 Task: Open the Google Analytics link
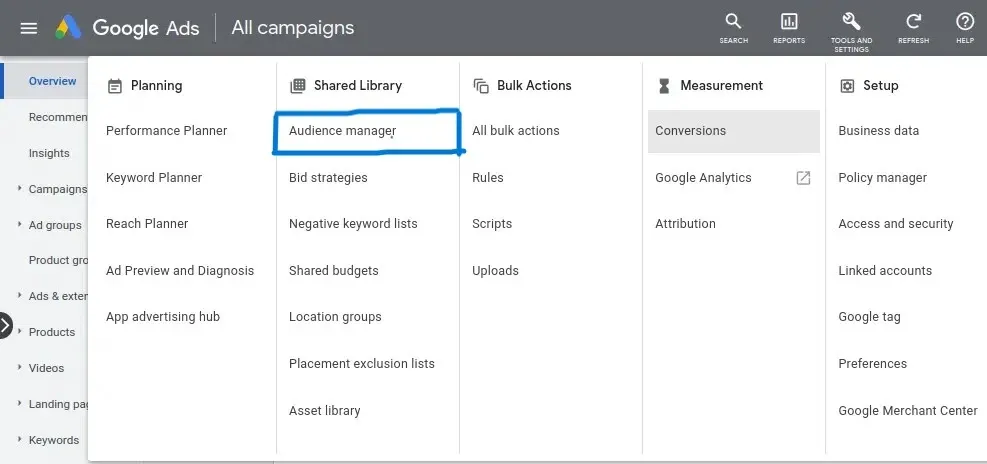click(703, 178)
